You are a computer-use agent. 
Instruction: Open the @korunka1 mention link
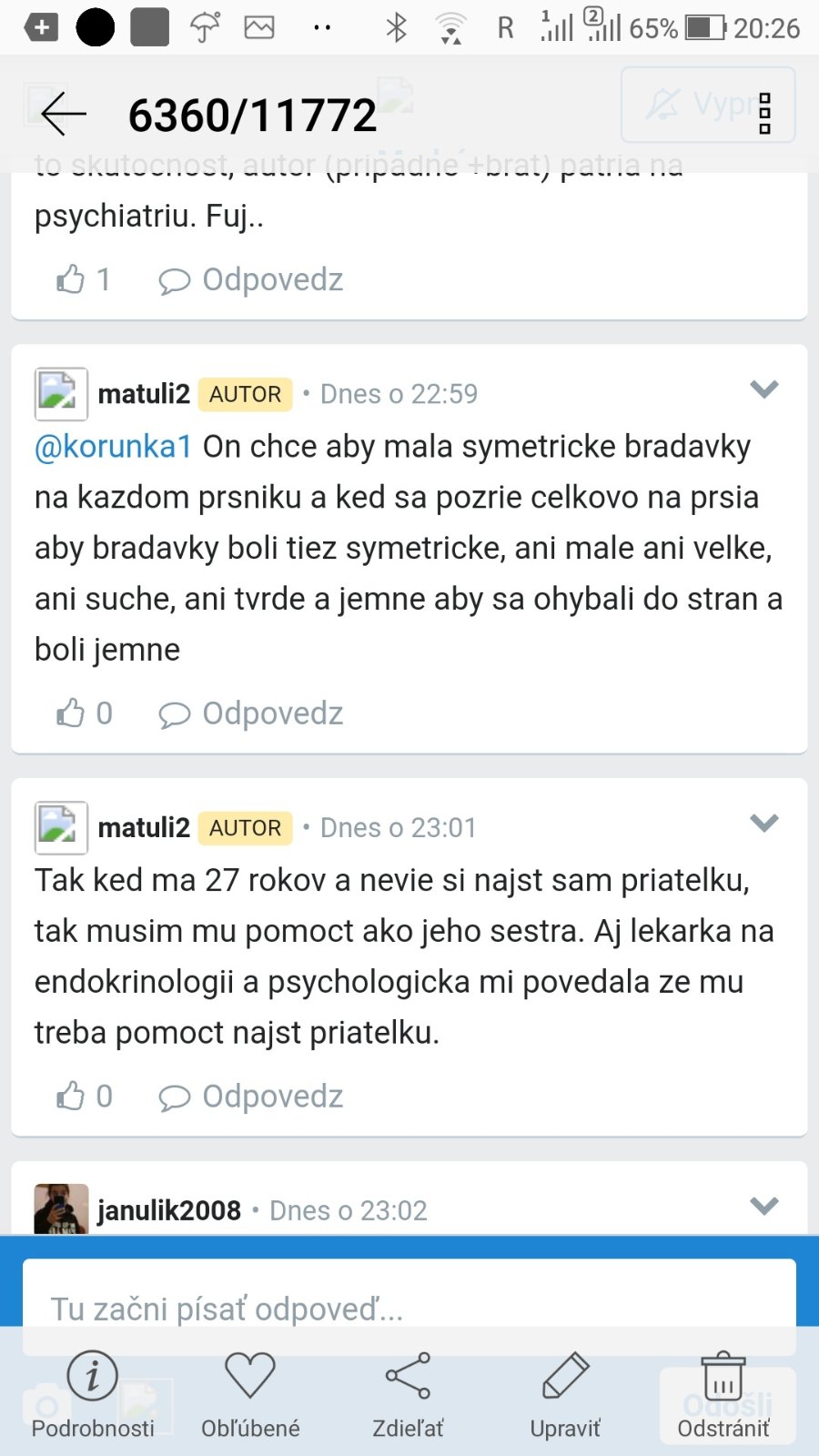tap(113, 447)
